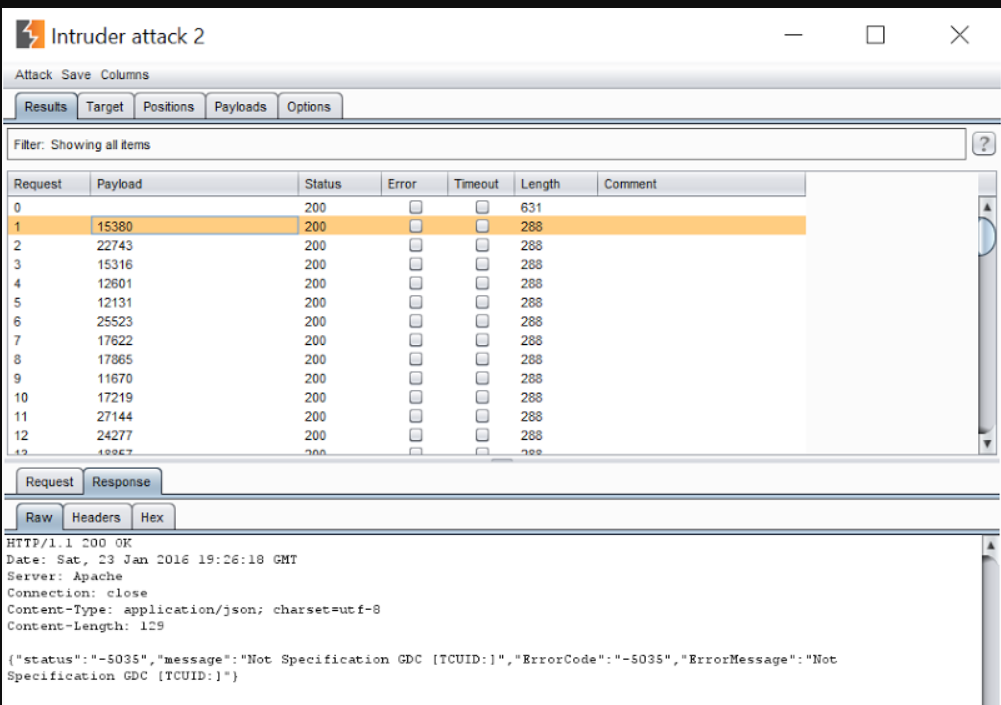Toggle Error checkbox for payload 15380
Image resolution: width=1001 pixels, height=705 pixels.
click(x=416, y=226)
